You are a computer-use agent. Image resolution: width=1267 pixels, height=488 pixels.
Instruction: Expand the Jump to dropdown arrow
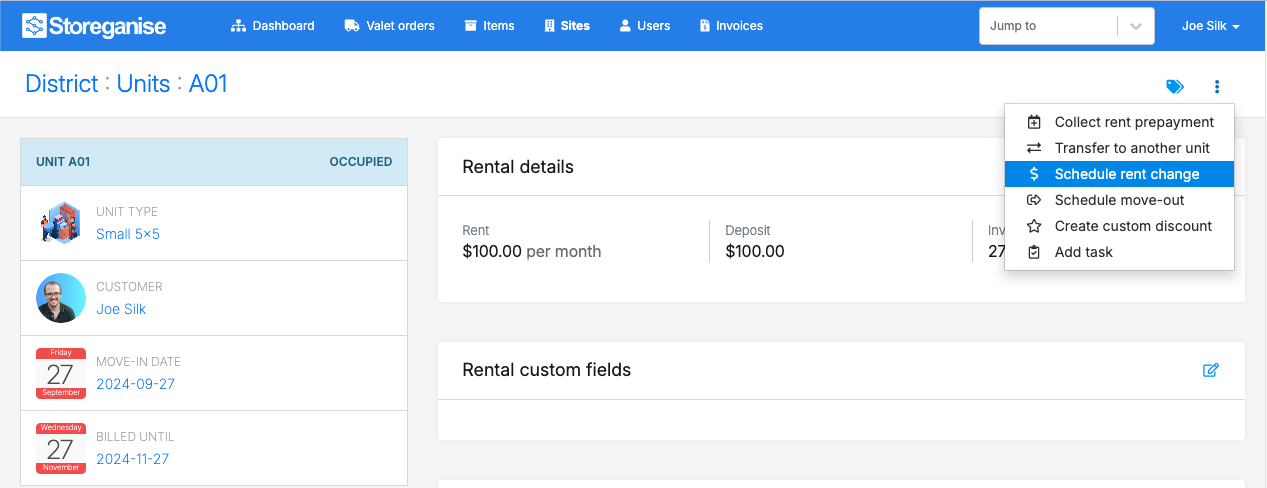(1135, 26)
